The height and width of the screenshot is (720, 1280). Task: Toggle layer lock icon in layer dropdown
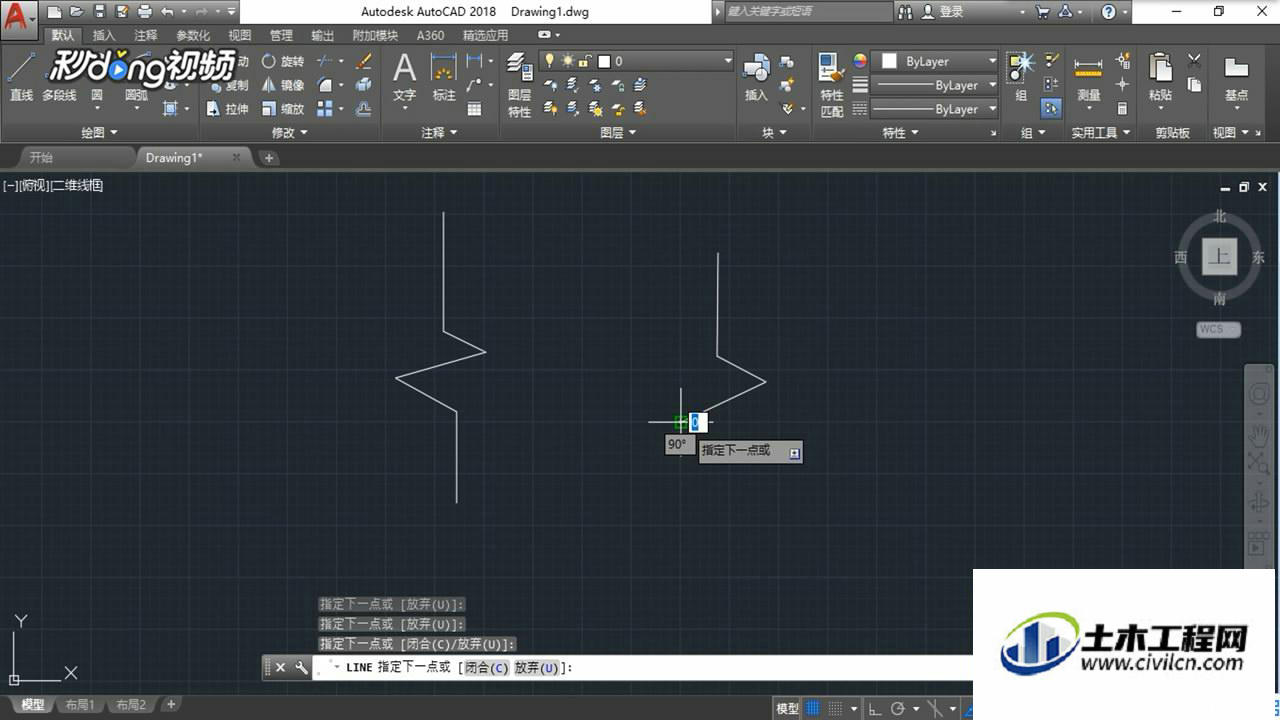[x=584, y=61]
